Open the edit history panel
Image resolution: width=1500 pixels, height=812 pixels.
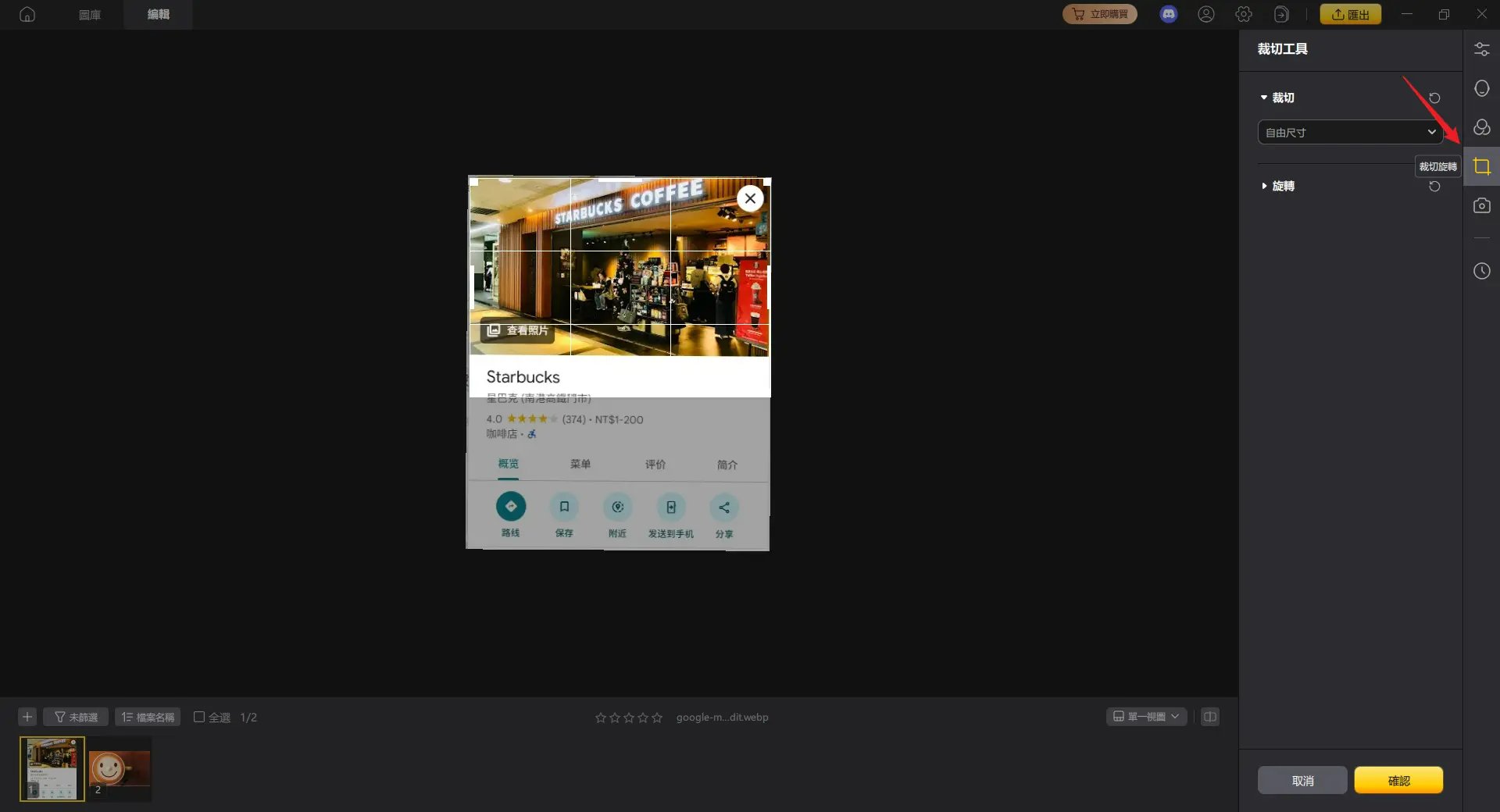pos(1481,271)
